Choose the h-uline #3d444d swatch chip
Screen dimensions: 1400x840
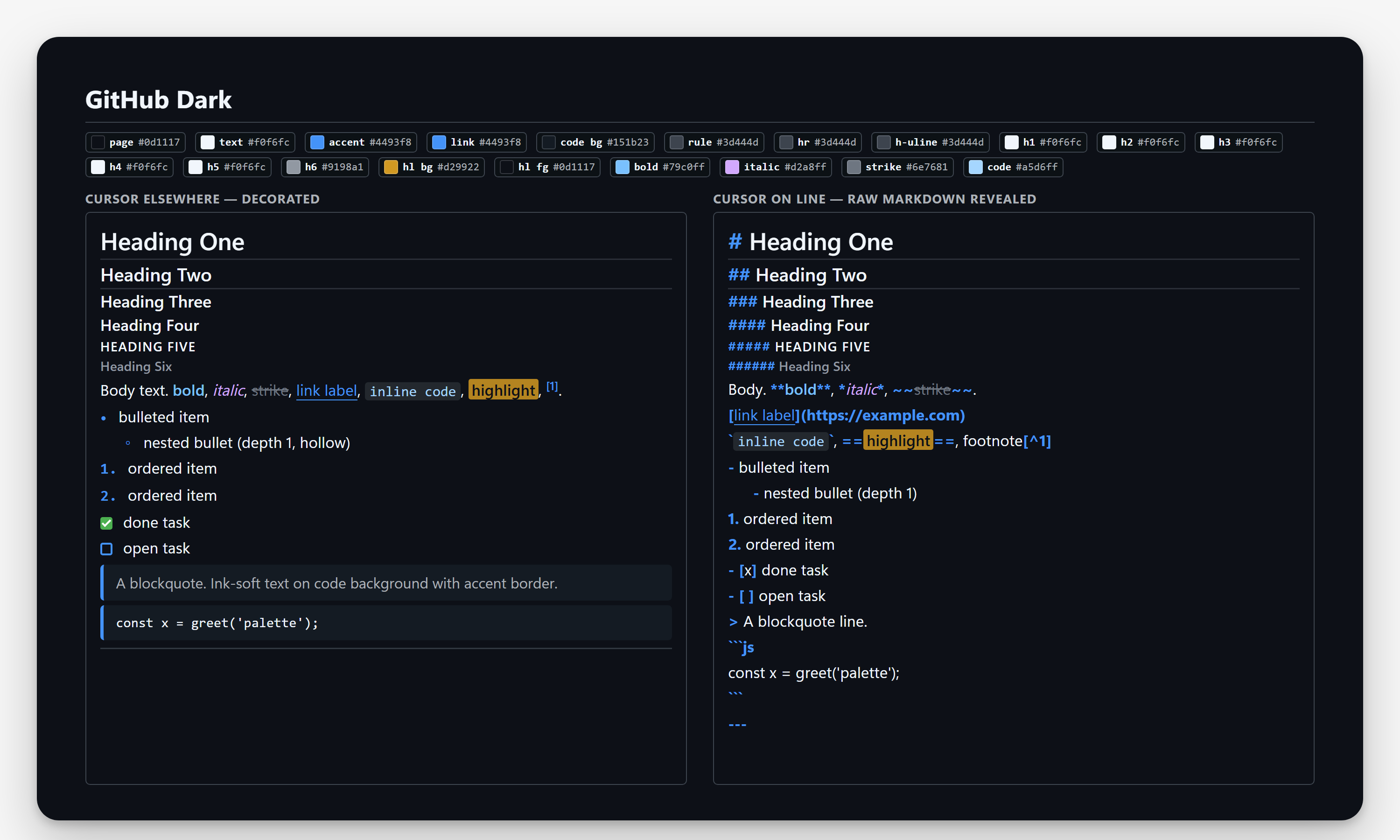pyautogui.click(x=931, y=142)
